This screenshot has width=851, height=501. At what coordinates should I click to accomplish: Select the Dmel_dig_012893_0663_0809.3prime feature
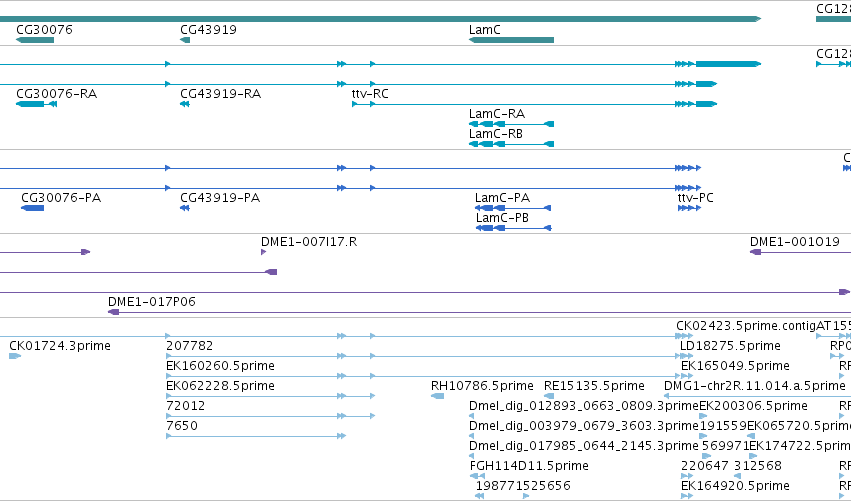click(471, 416)
